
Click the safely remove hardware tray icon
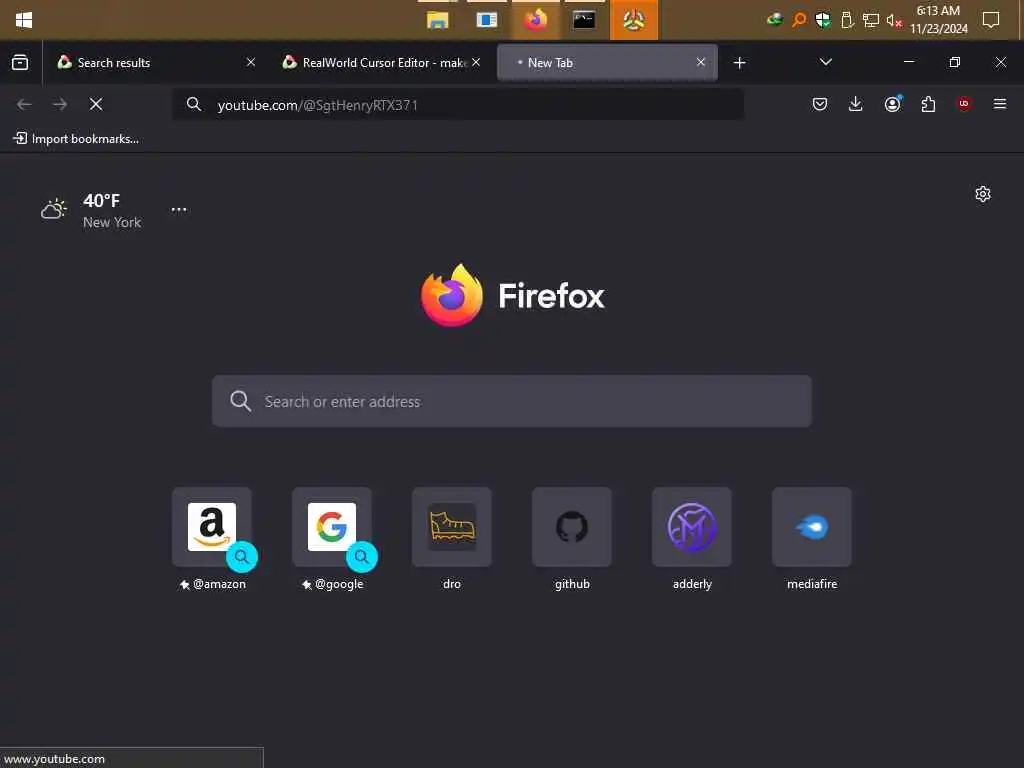[x=847, y=20]
